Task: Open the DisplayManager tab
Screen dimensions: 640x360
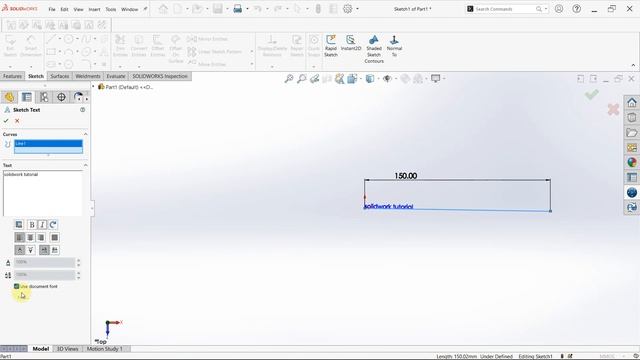Action: click(x=78, y=97)
